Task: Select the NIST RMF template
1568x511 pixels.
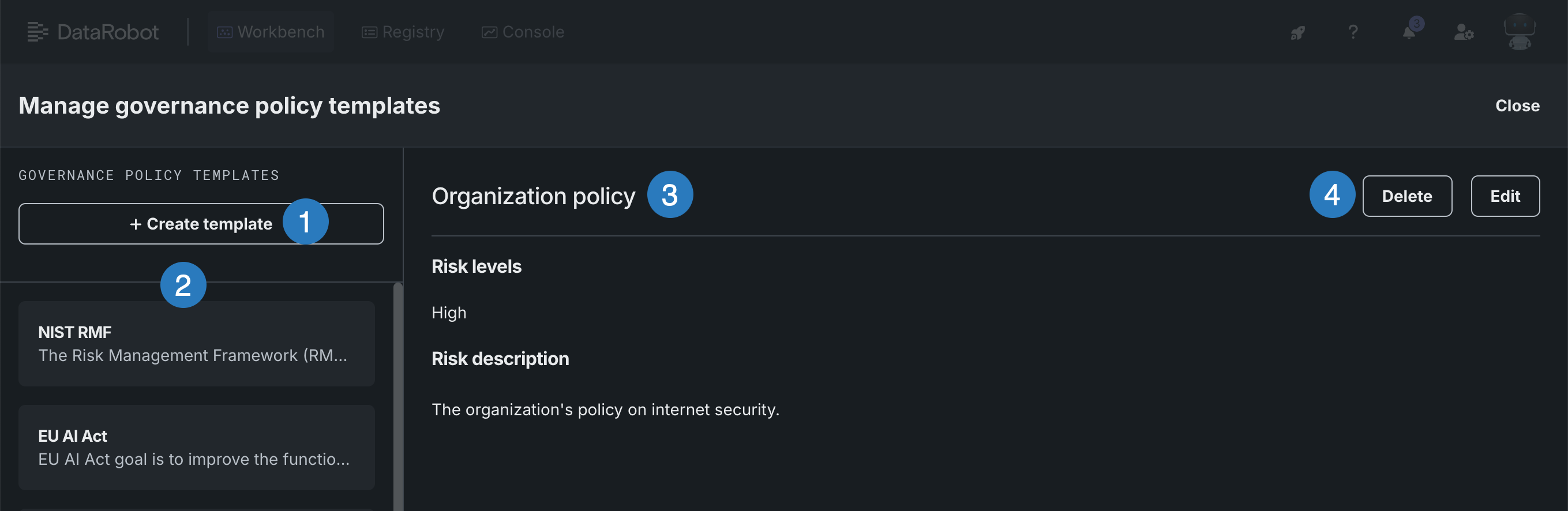Action: (196, 344)
